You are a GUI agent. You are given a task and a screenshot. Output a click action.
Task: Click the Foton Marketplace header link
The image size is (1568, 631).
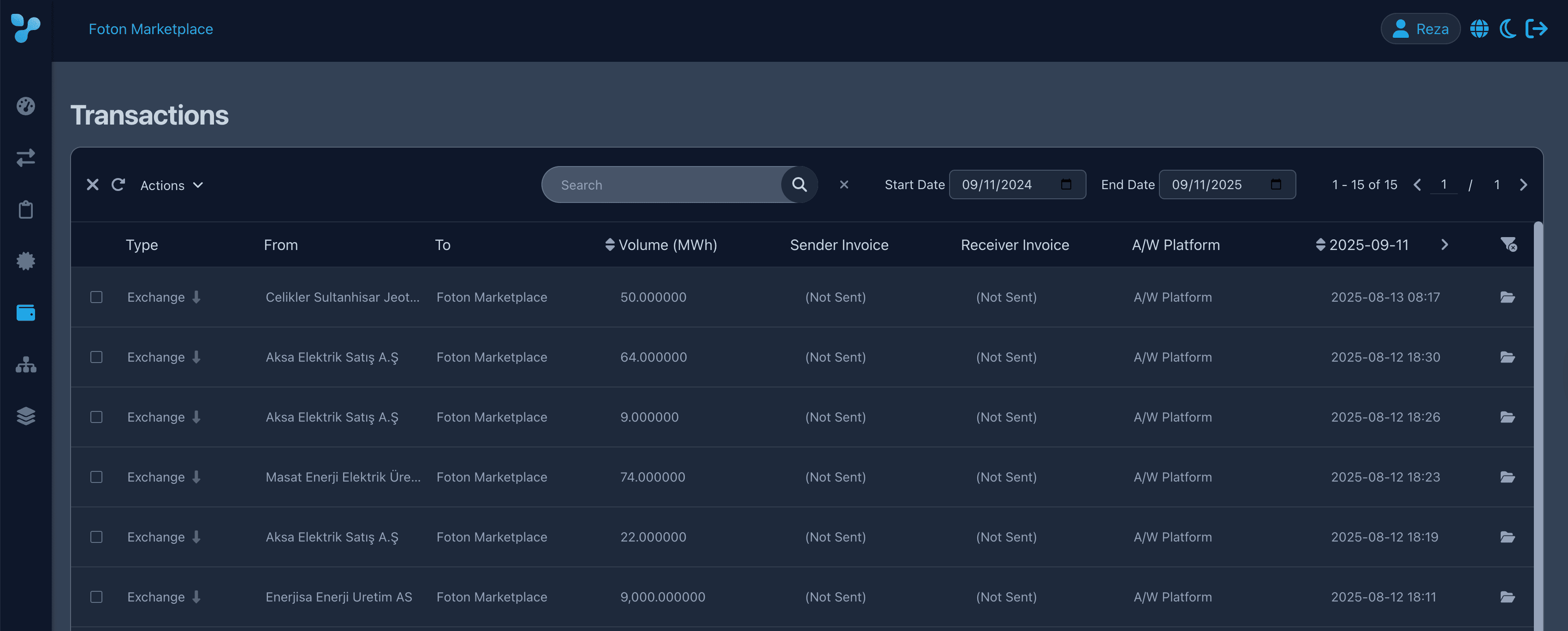click(150, 29)
